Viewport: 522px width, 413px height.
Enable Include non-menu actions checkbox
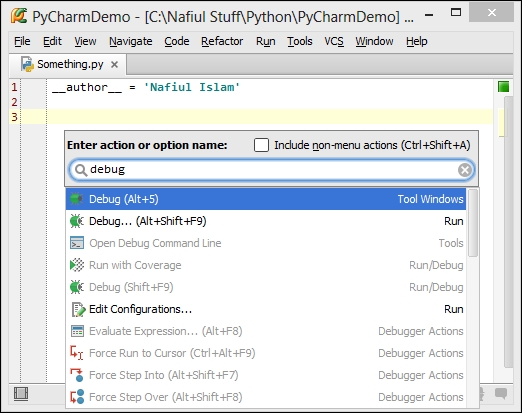(x=261, y=145)
